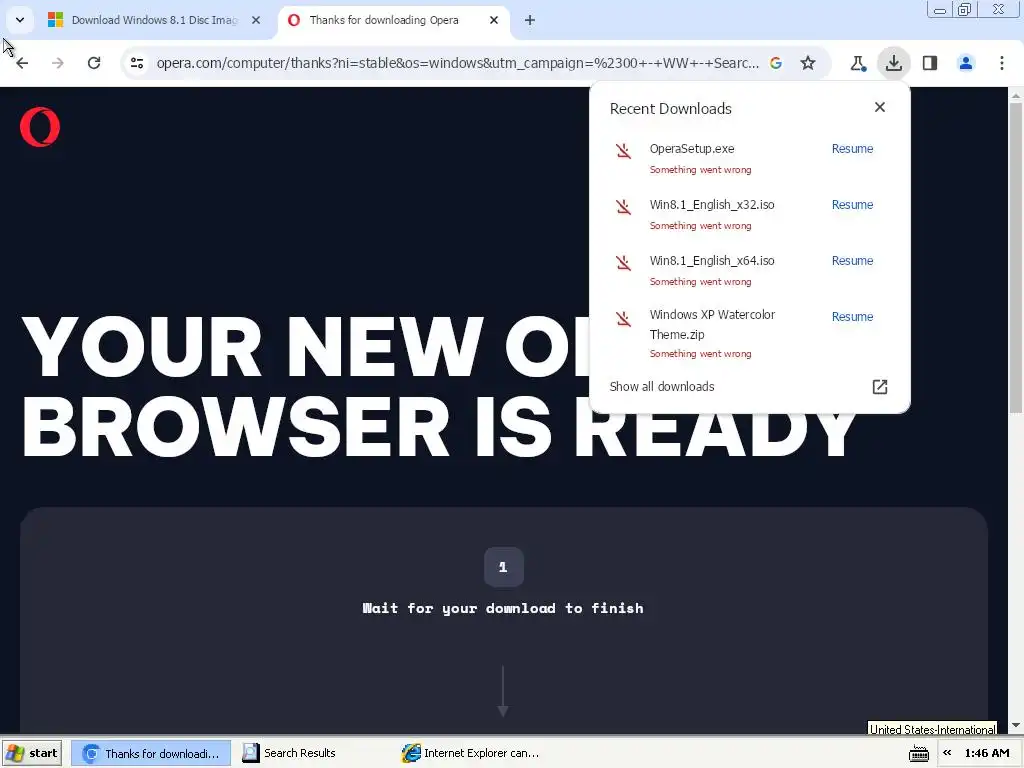Resume Win8.1_English_x32.iso download
This screenshot has height=768, width=1024.
852,205
